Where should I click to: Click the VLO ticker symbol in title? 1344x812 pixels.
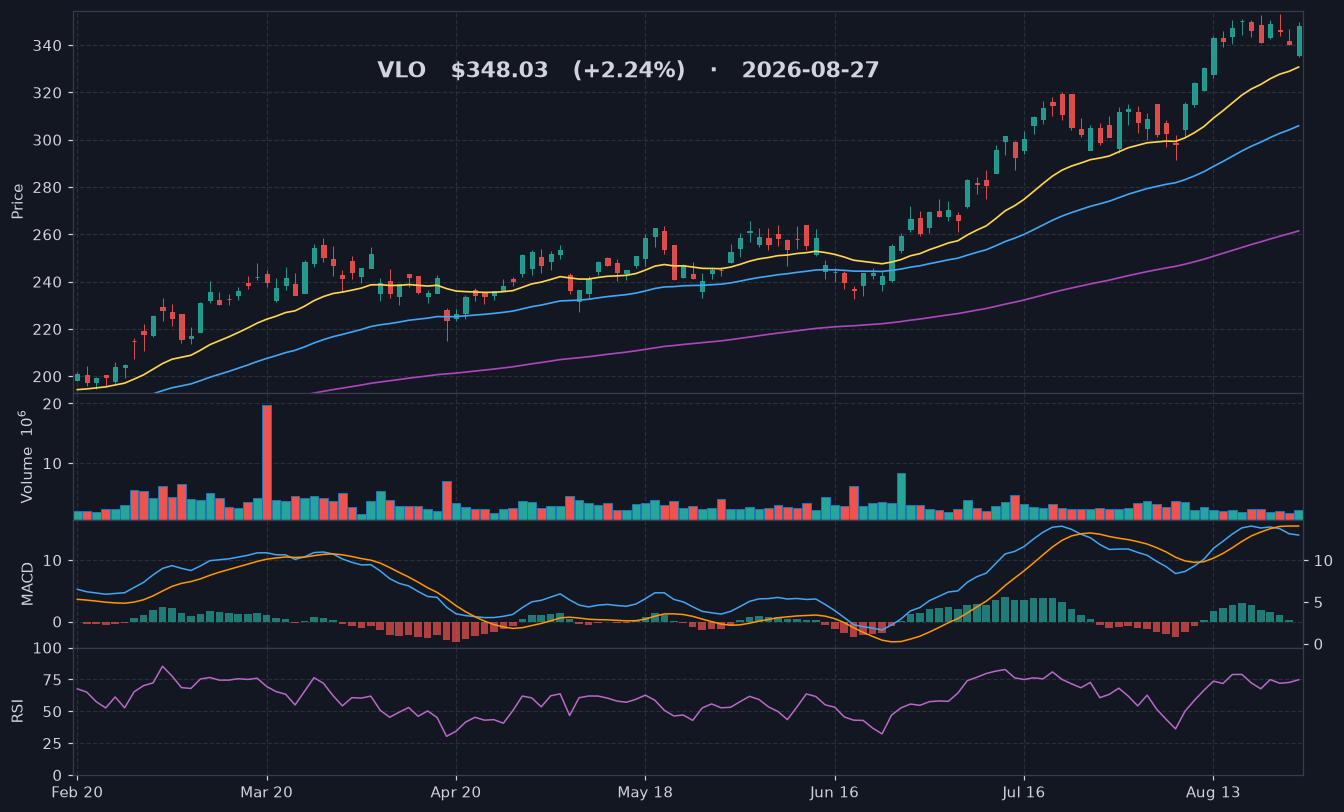point(401,71)
